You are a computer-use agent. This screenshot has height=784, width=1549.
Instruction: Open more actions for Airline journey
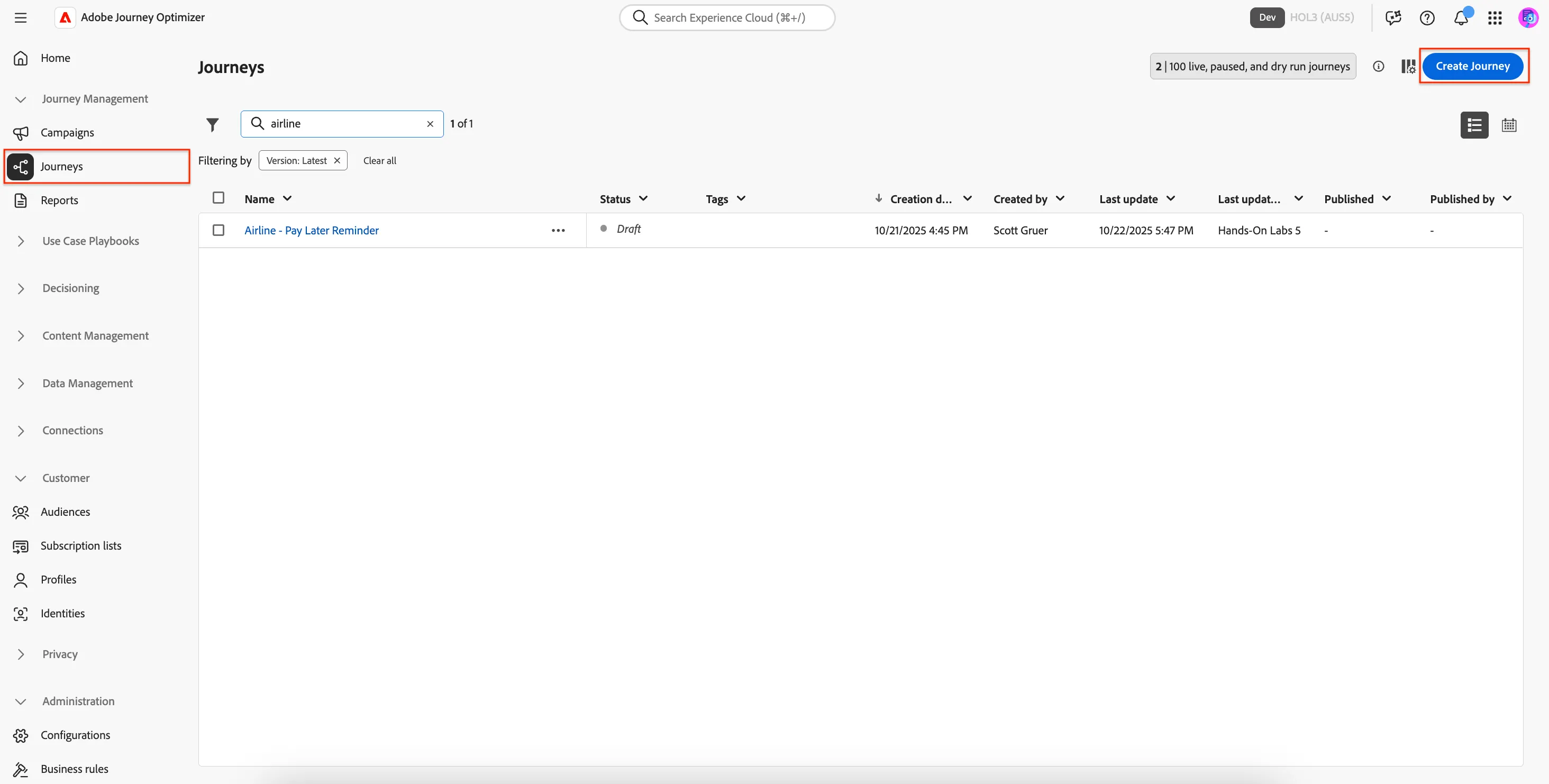(x=558, y=230)
